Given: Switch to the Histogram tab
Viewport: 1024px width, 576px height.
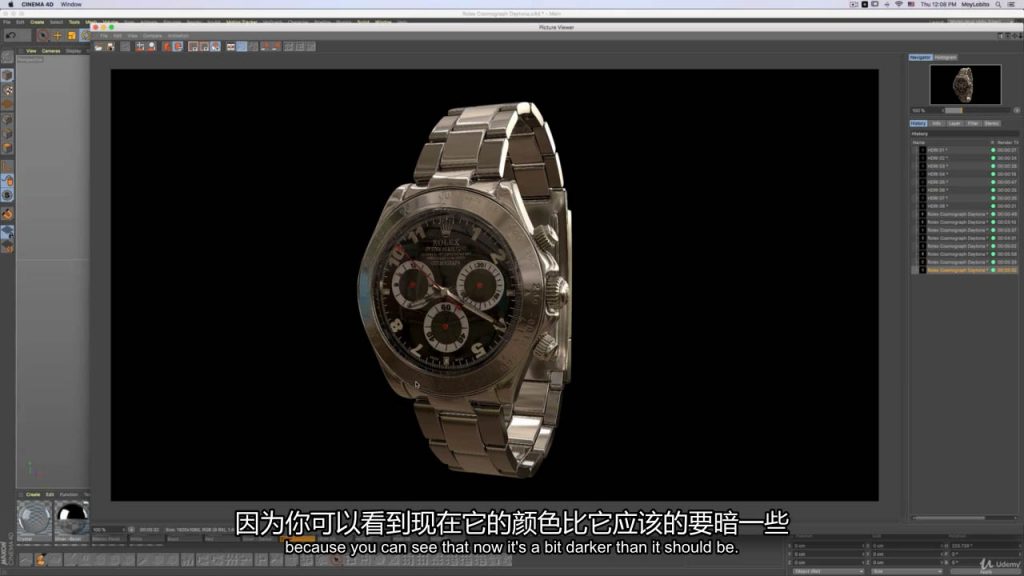Looking at the screenshot, I should tap(945, 57).
